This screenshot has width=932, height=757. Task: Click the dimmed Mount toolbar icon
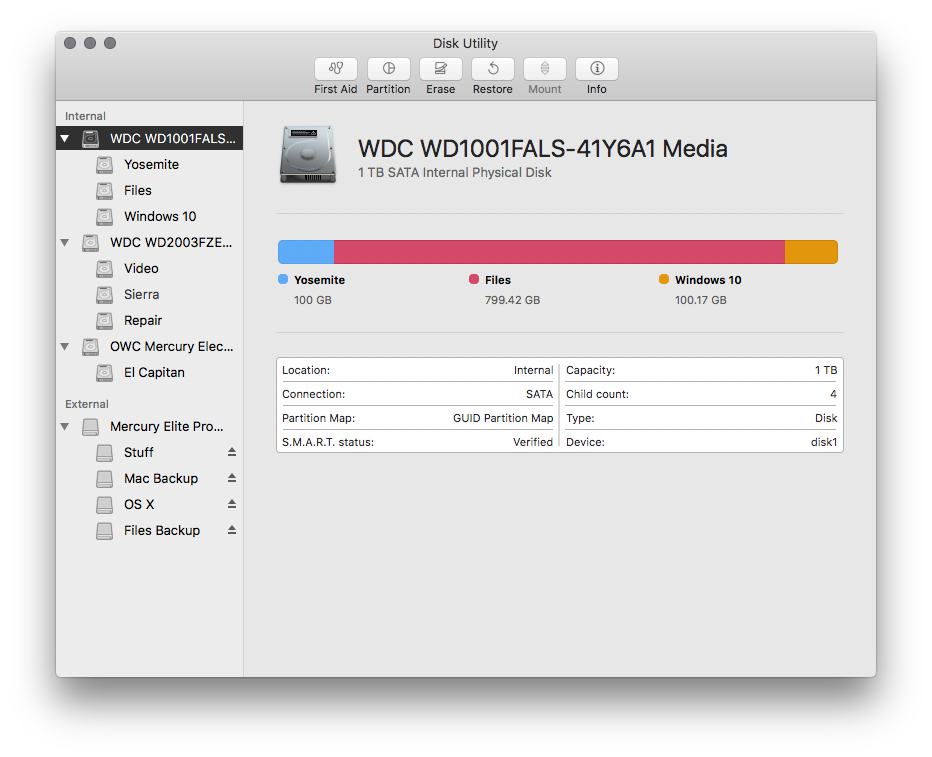(x=544, y=69)
